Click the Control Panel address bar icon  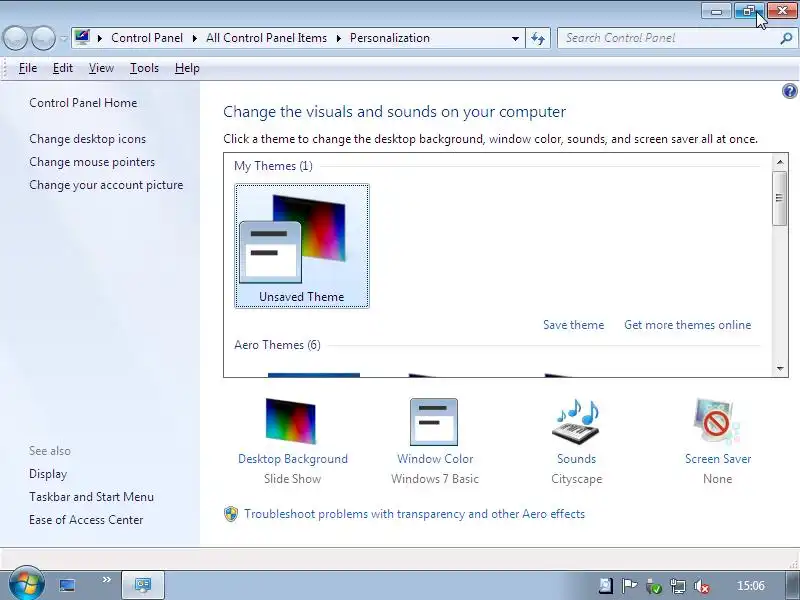pos(82,38)
